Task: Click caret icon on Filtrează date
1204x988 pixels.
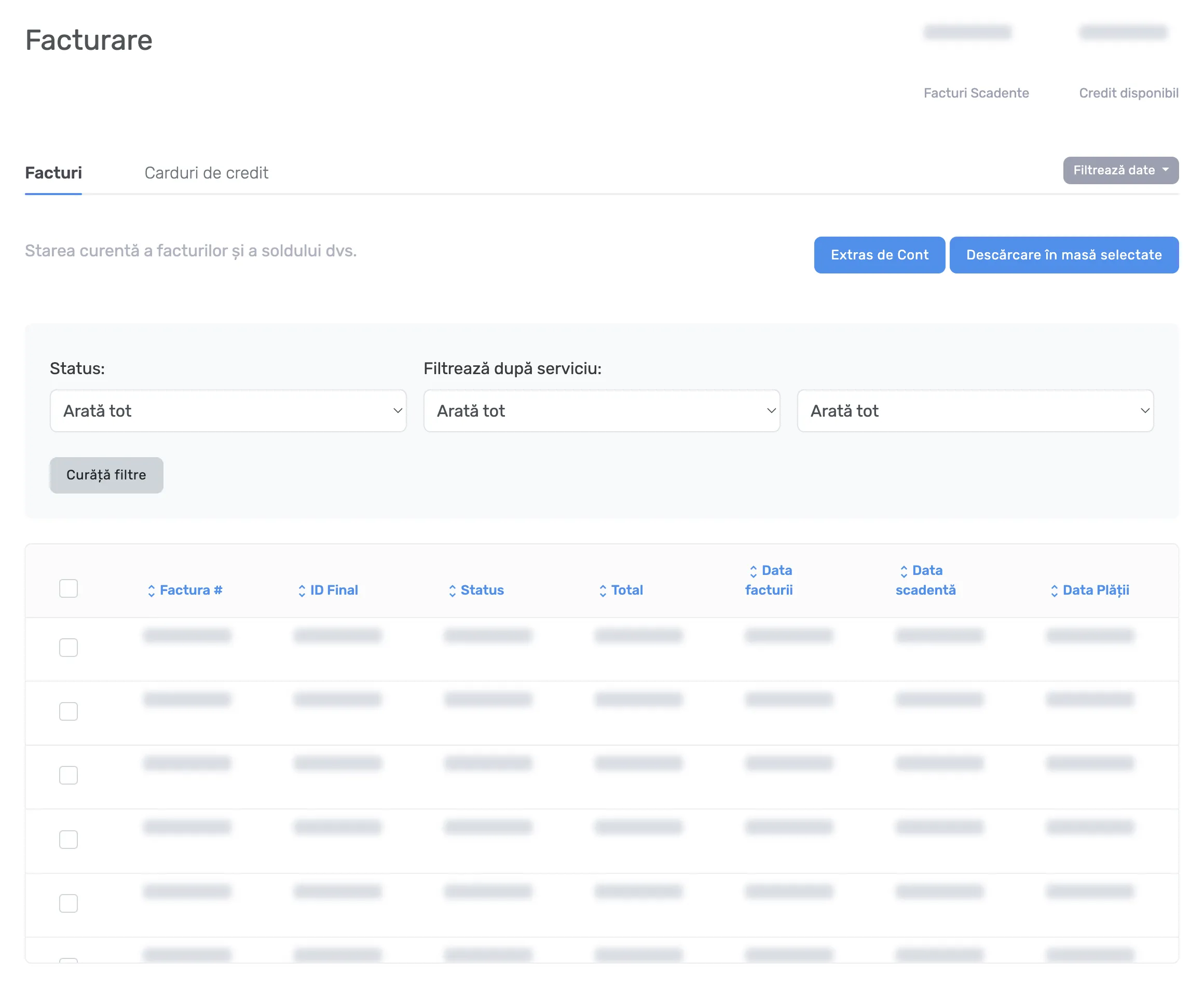Action: pos(1165,170)
